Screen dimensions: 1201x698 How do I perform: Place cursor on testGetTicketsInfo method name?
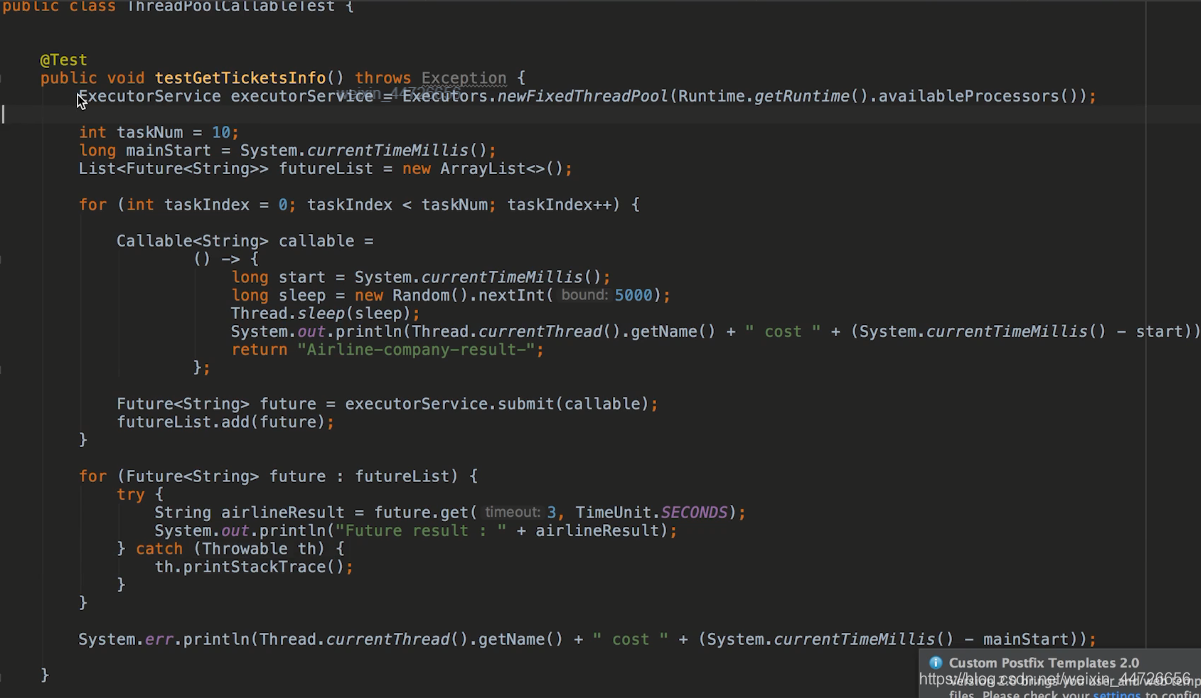coord(240,78)
